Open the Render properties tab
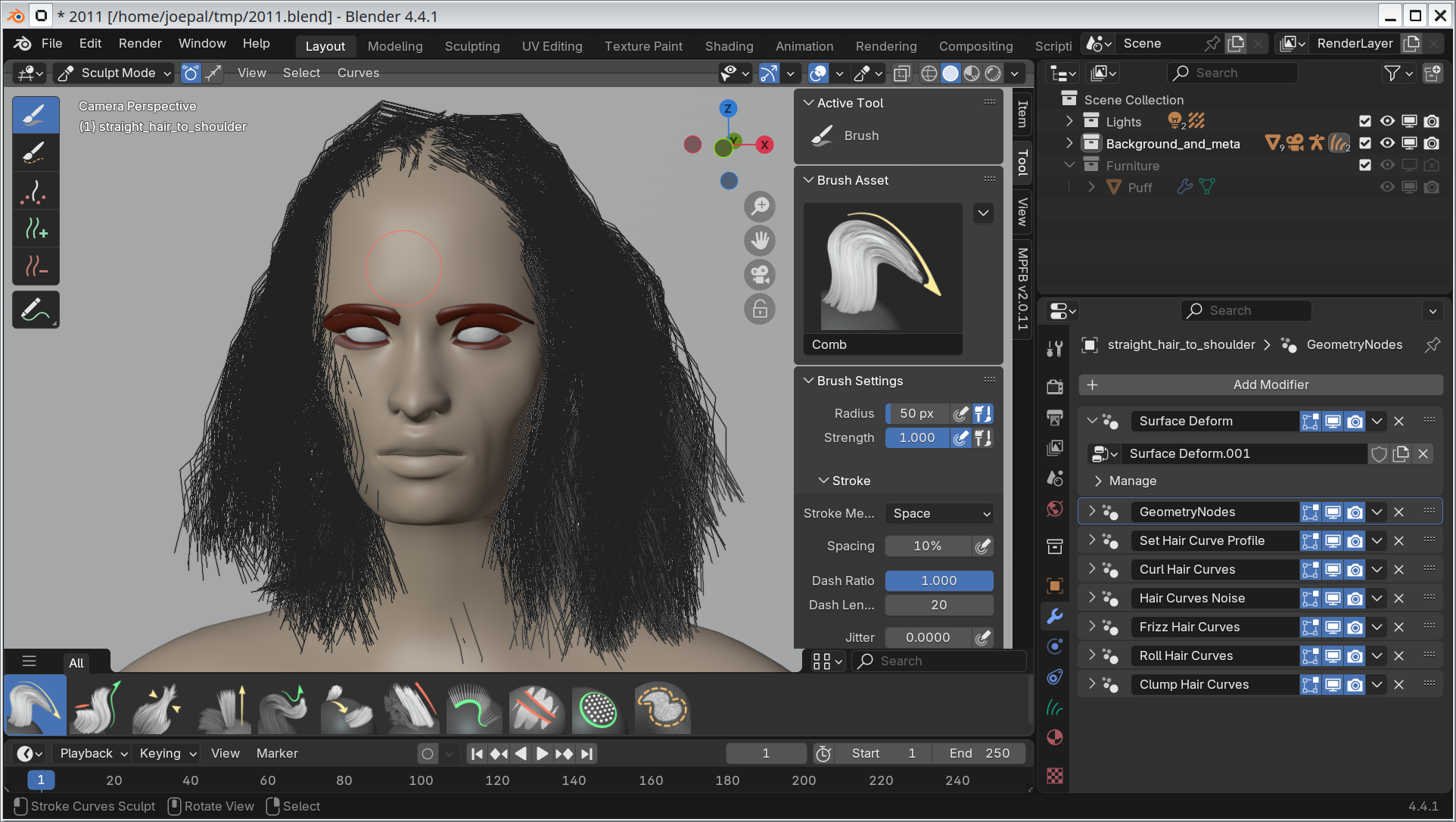The width and height of the screenshot is (1456, 822). pyautogui.click(x=1054, y=386)
